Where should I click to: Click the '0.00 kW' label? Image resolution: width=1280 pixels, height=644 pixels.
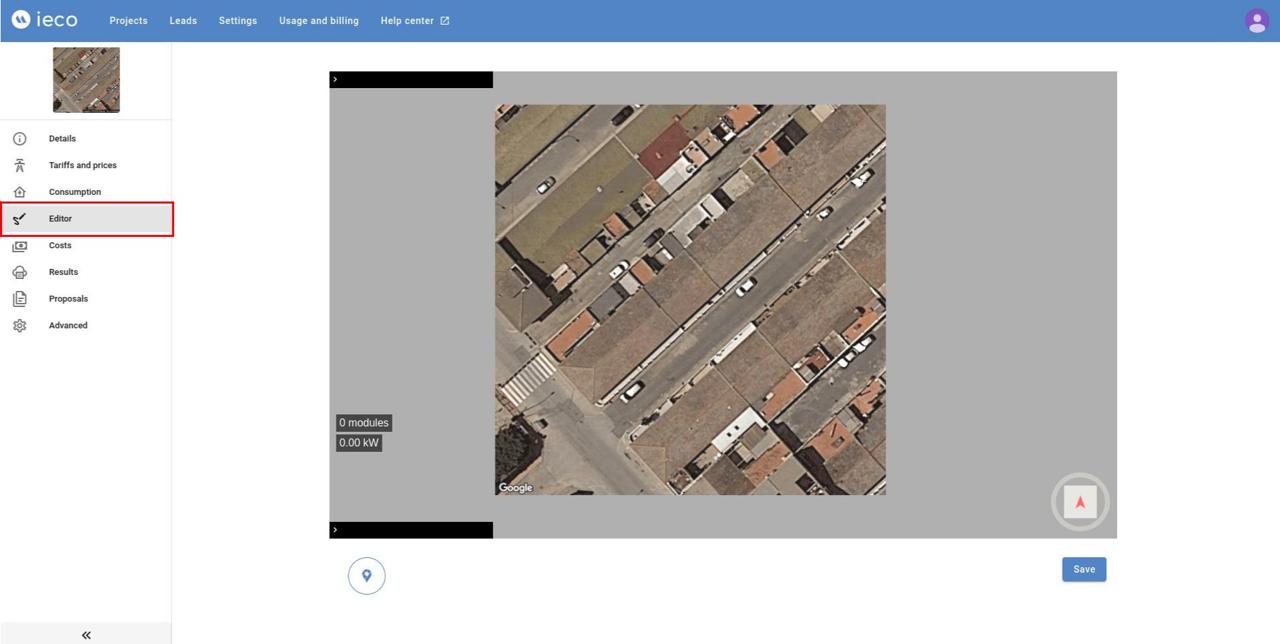pyautogui.click(x=359, y=443)
